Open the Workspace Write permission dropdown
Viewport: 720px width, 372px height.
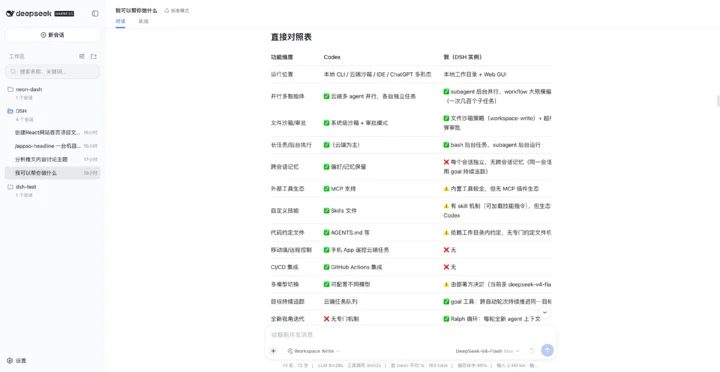314,351
